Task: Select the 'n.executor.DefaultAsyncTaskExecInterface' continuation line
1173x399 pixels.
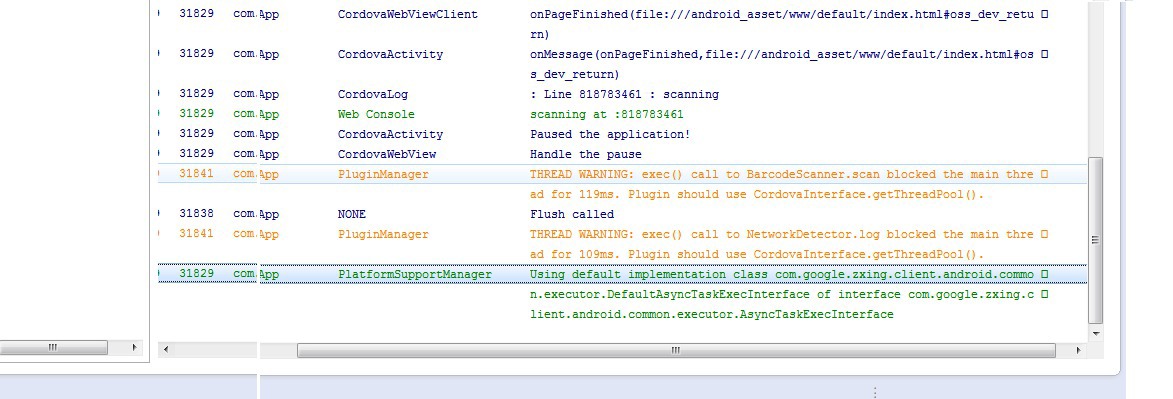Action: pos(782,294)
